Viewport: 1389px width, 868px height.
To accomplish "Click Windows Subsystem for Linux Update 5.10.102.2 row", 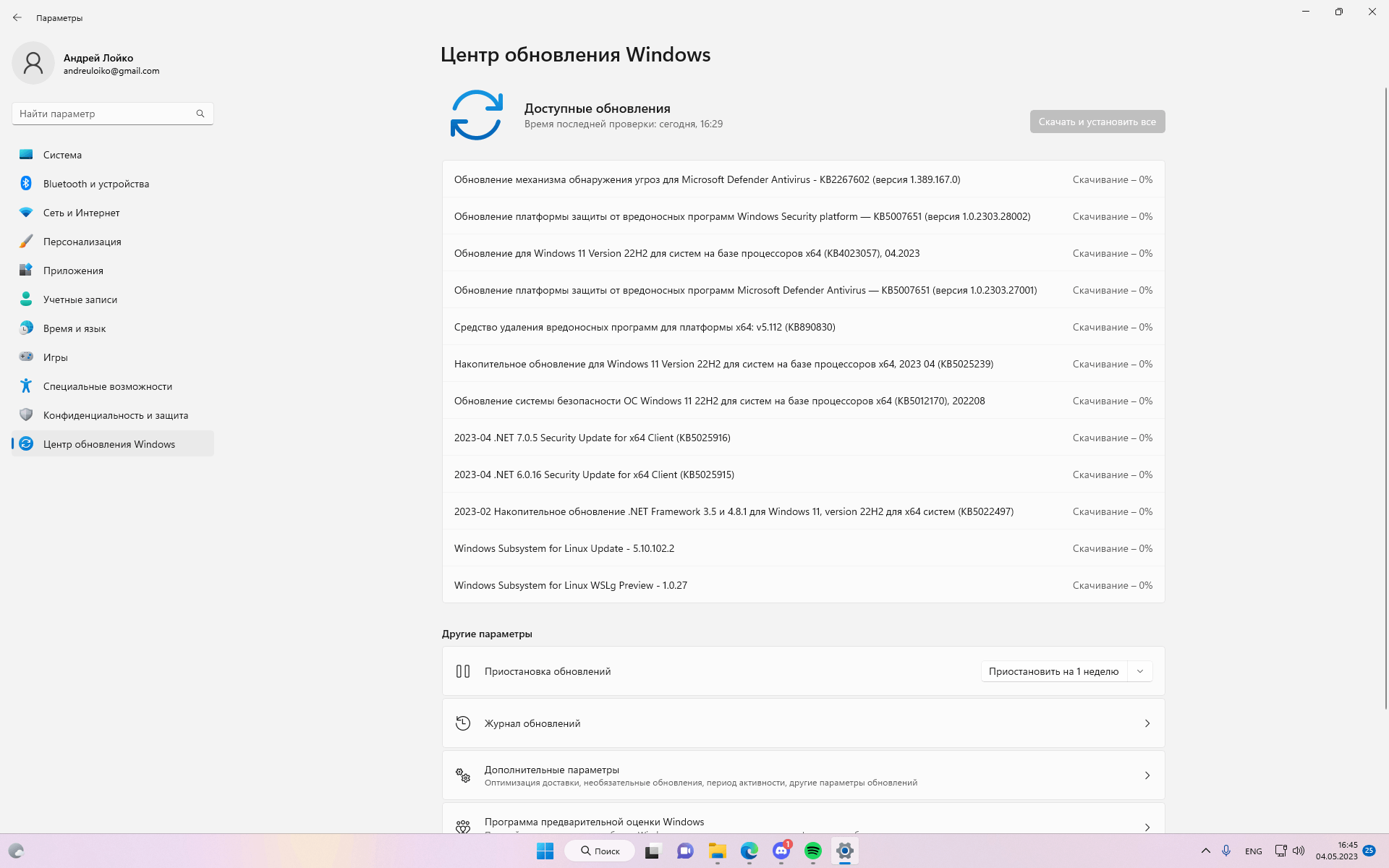I will (x=804, y=548).
